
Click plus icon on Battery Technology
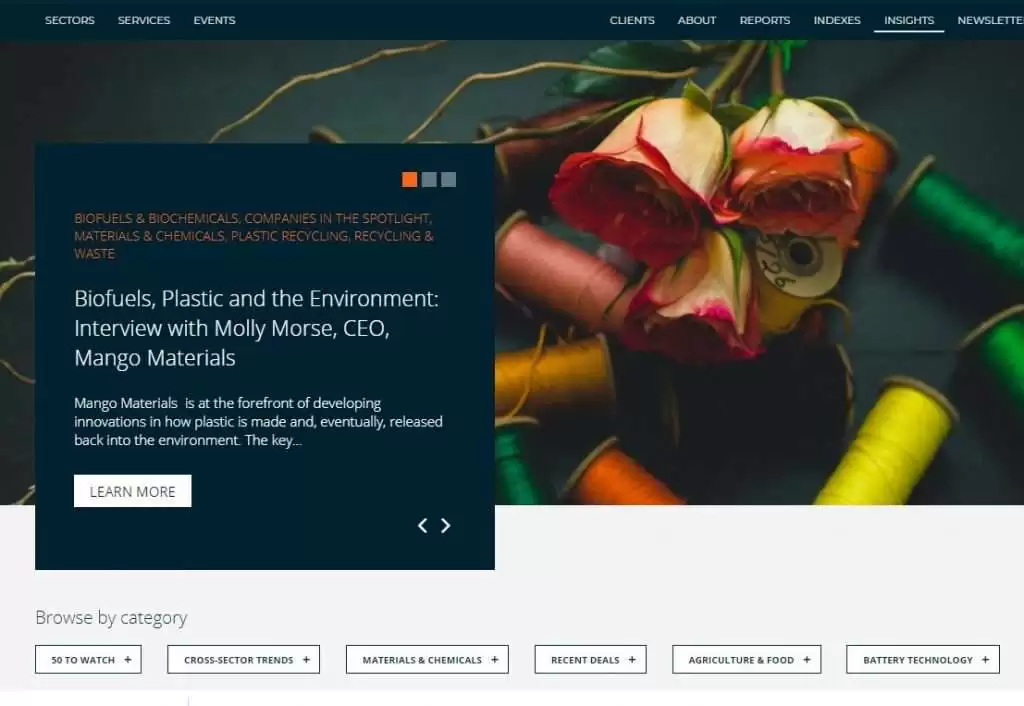tap(985, 660)
